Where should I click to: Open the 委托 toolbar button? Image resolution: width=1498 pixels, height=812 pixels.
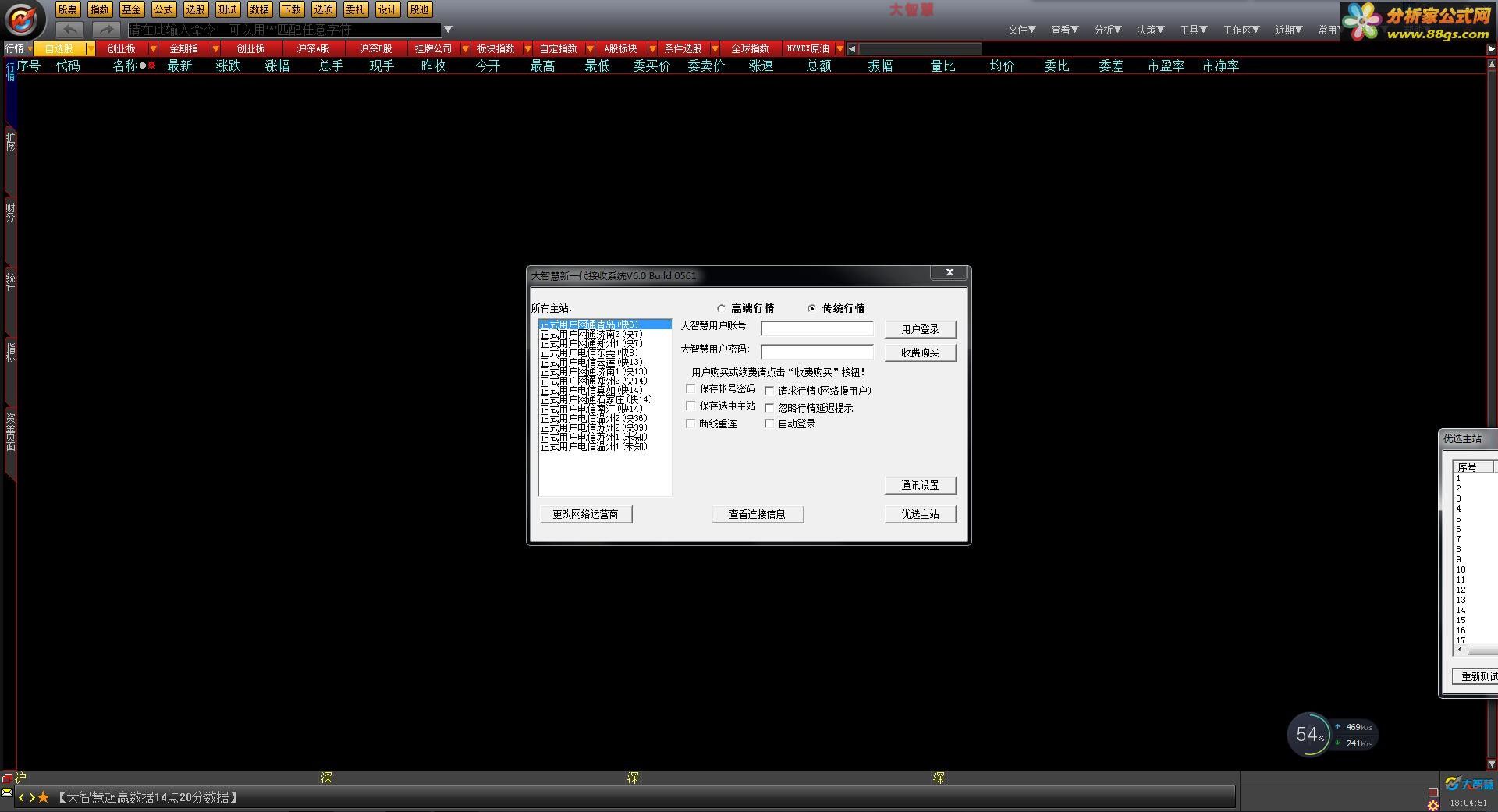355,9
